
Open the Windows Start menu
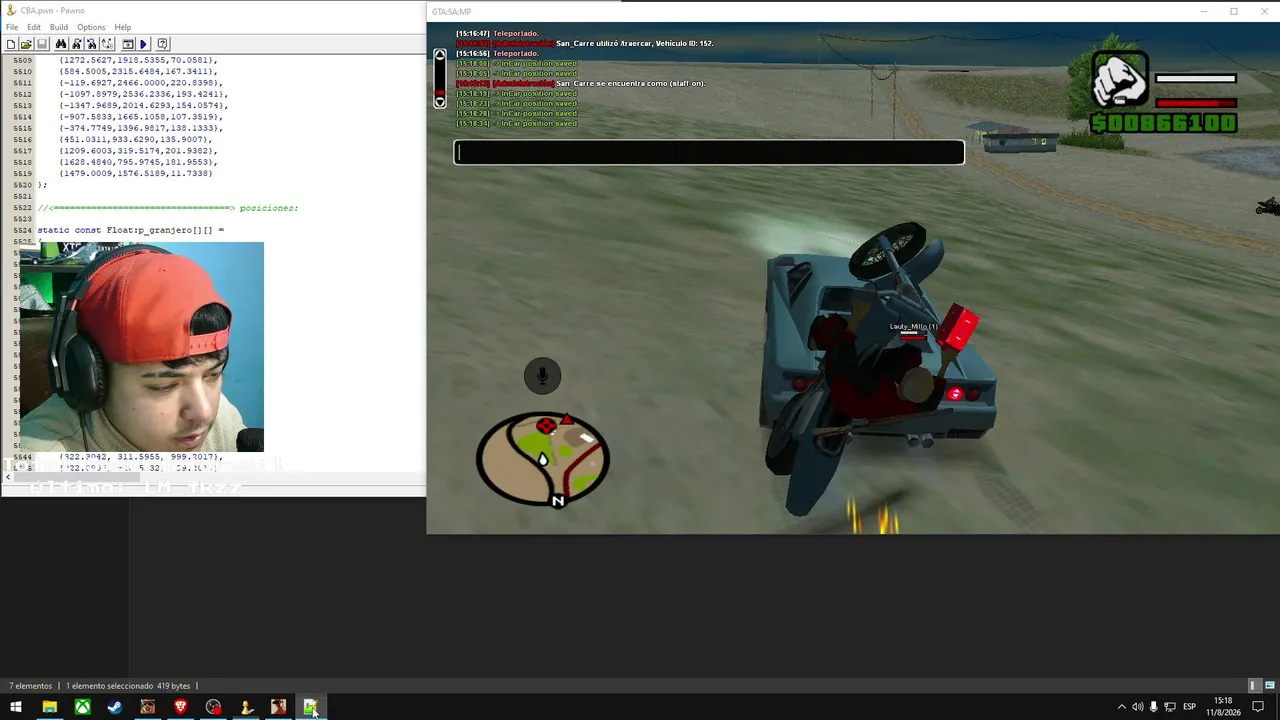[x=16, y=707]
